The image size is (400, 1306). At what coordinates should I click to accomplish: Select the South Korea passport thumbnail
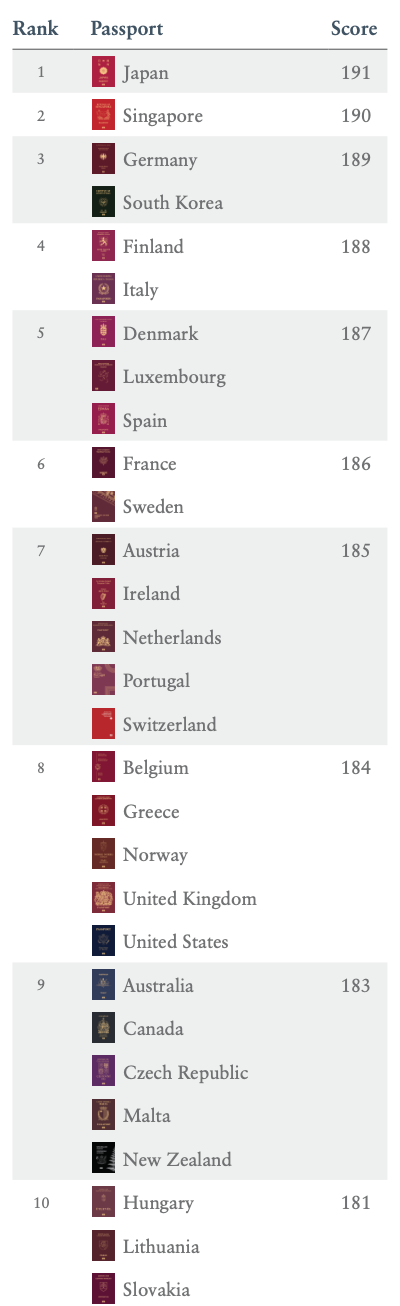tap(103, 203)
